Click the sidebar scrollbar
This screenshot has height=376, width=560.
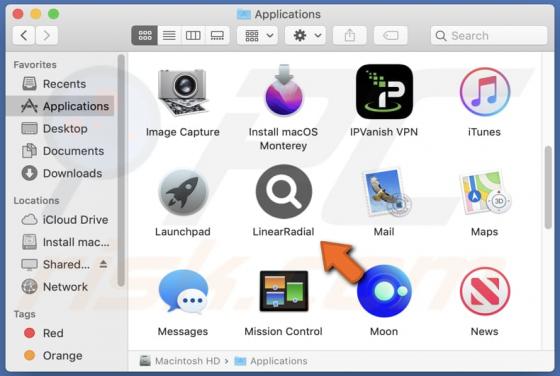pos(121,170)
